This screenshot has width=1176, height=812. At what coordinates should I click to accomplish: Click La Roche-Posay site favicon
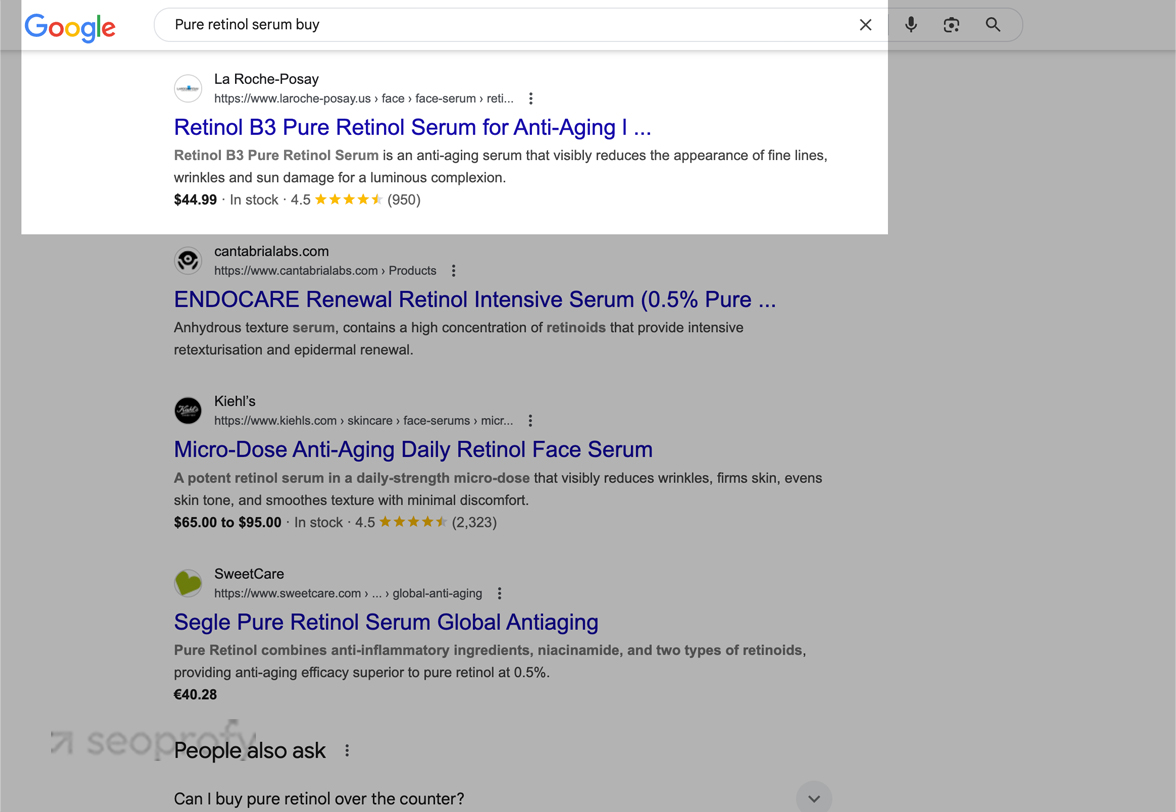click(188, 88)
